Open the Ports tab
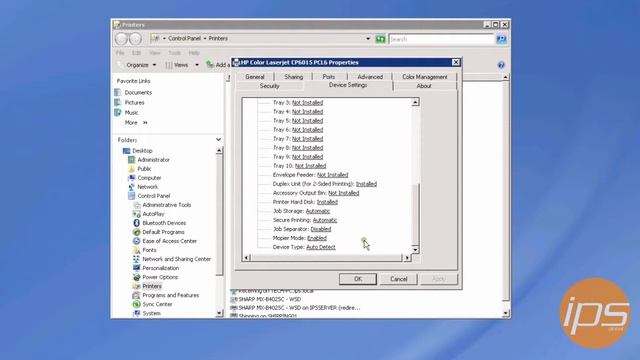This screenshot has width=640, height=360. coord(329,77)
